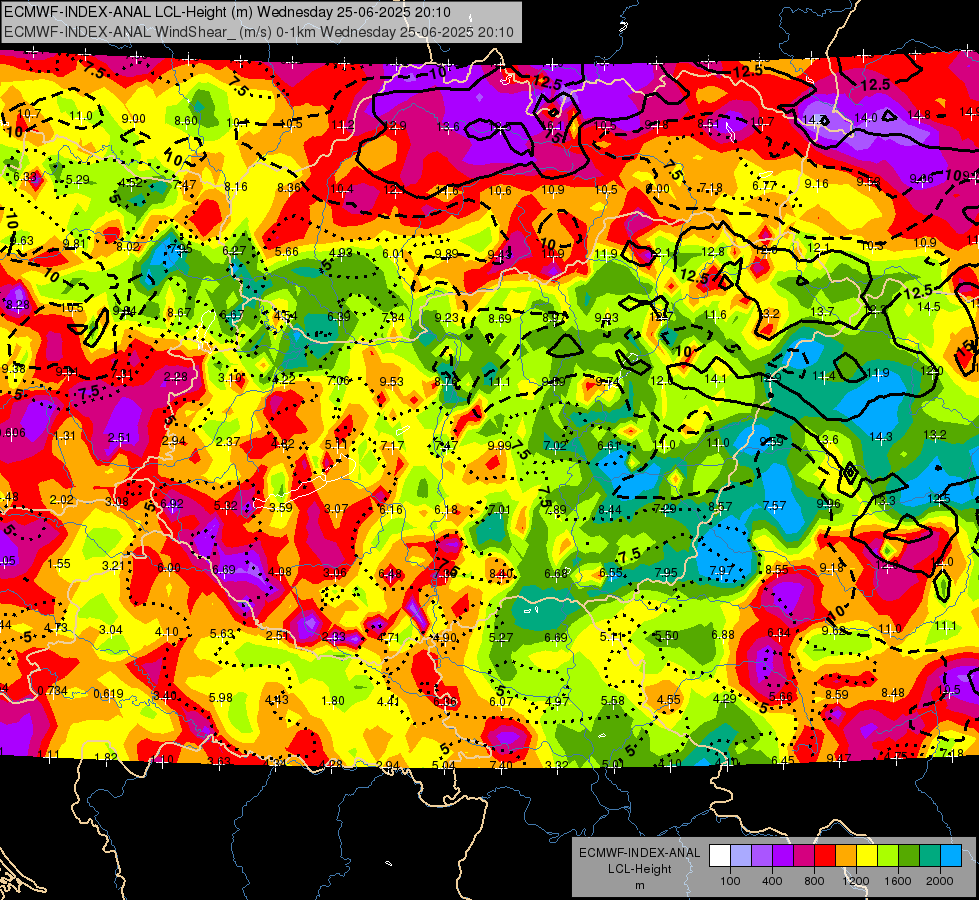Click the map value 9.00
The width and height of the screenshot is (979, 900).
pyautogui.click(x=134, y=119)
